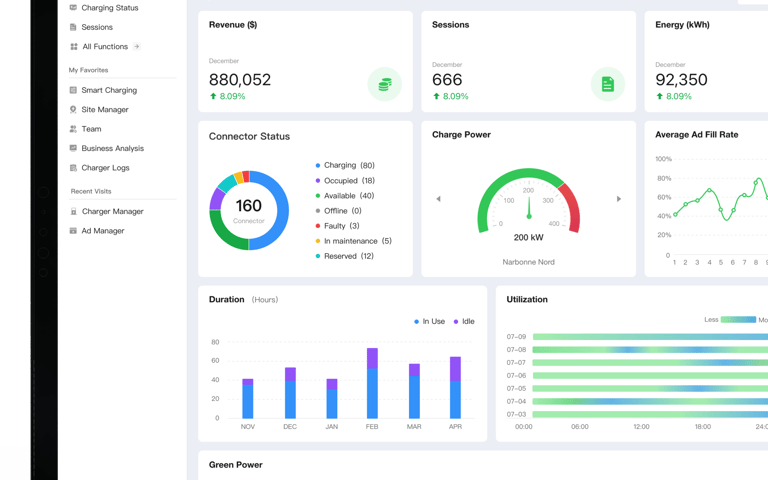The image size is (768, 480).
Task: Click the Charger Logs icon
Action: [73, 168]
